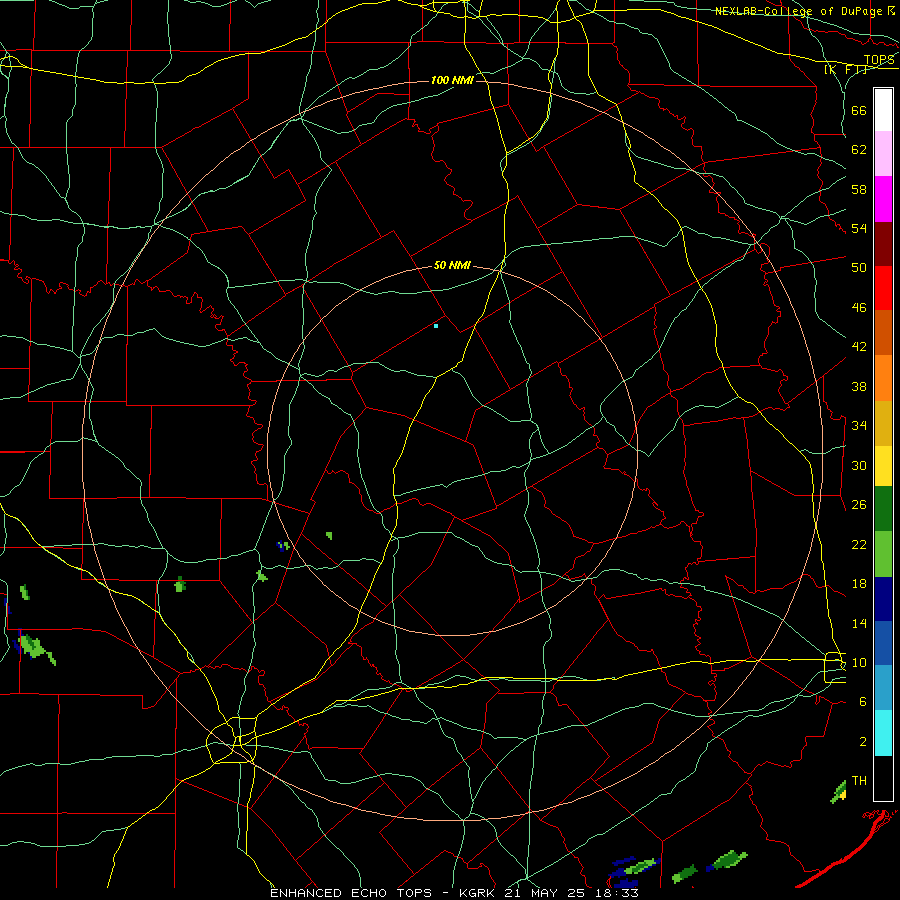900x900 pixels.
Task: Click the "50 NMI" range ring label
Action: pyautogui.click(x=452, y=265)
